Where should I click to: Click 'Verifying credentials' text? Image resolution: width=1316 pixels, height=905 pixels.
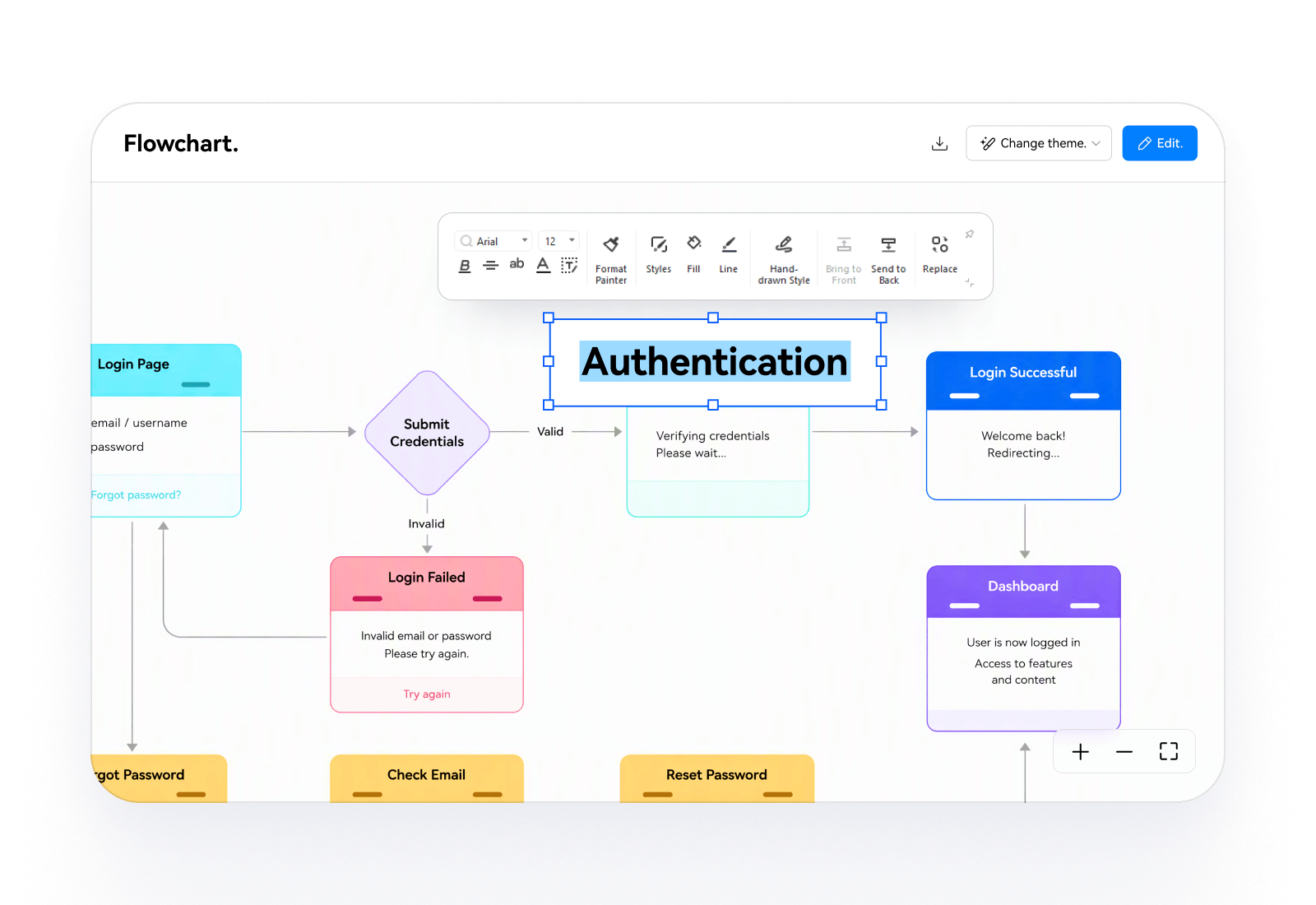[712, 436]
